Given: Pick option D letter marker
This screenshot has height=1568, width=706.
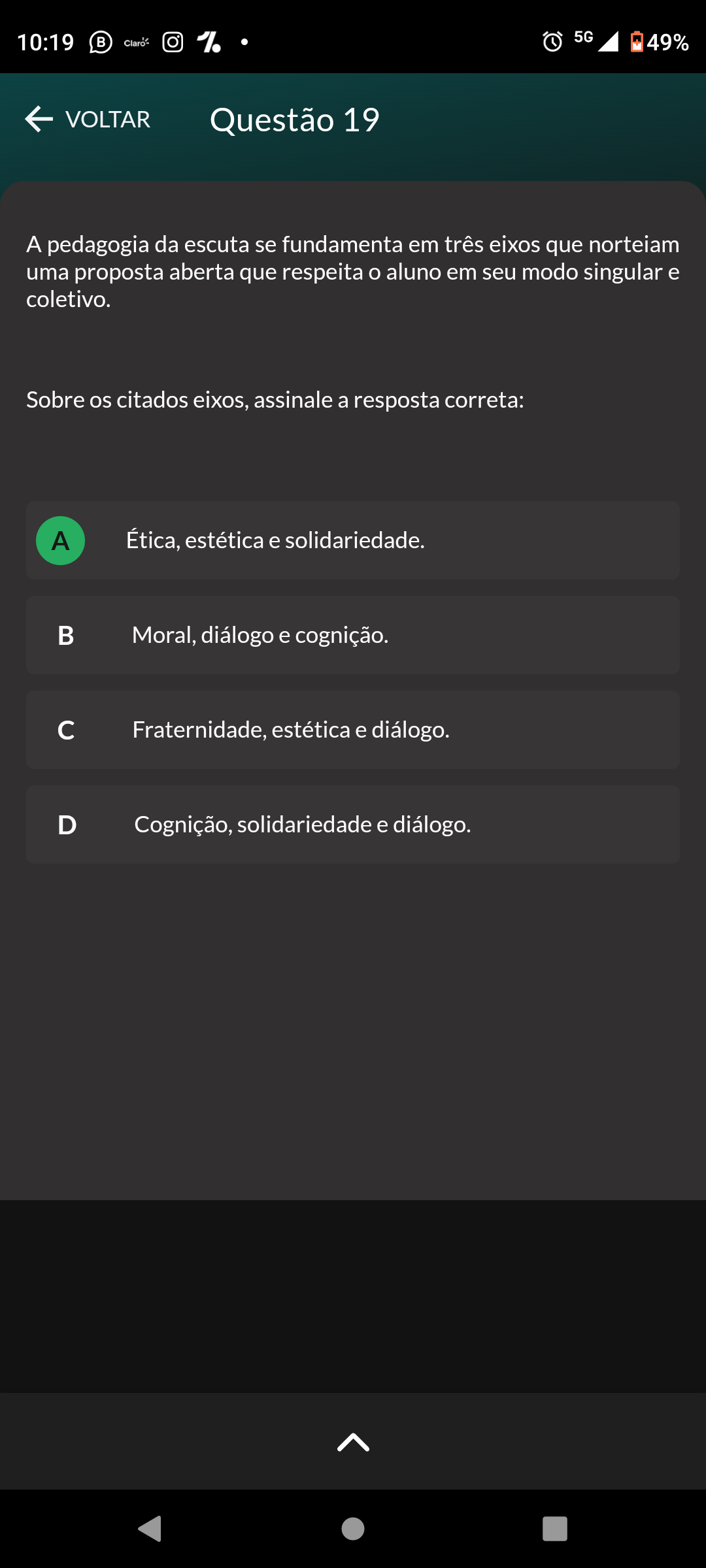Looking at the screenshot, I should point(67,825).
